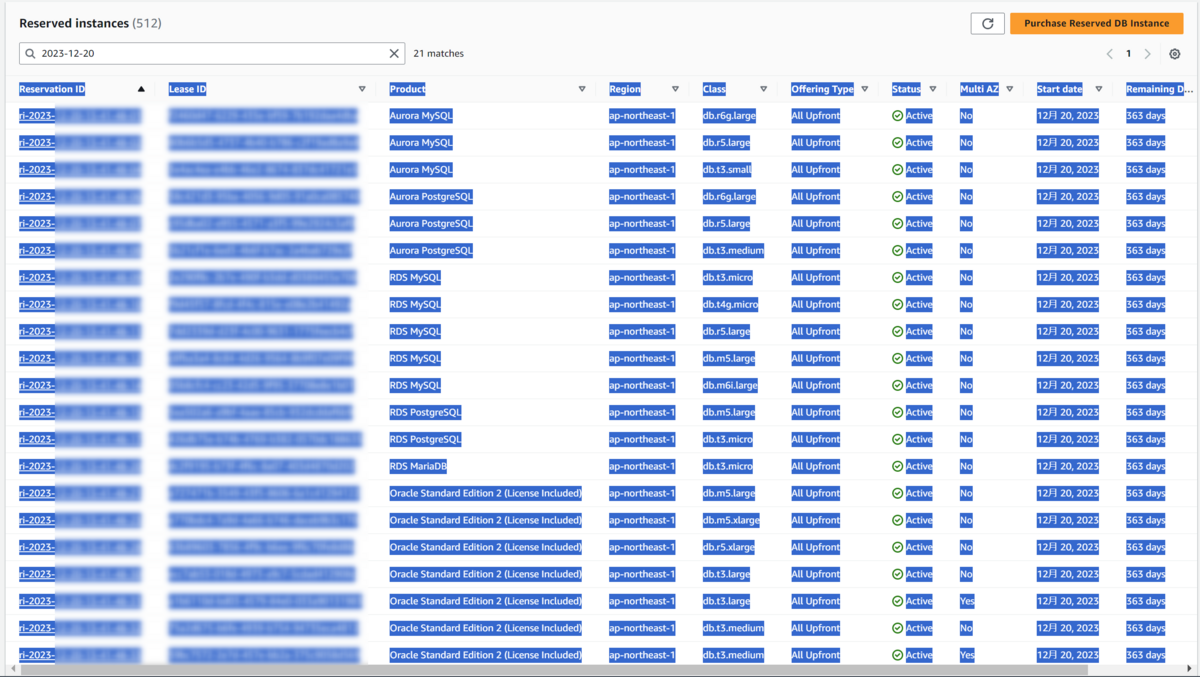Clear the 2023-12-20 search filter
1200x677 pixels.
[394, 54]
